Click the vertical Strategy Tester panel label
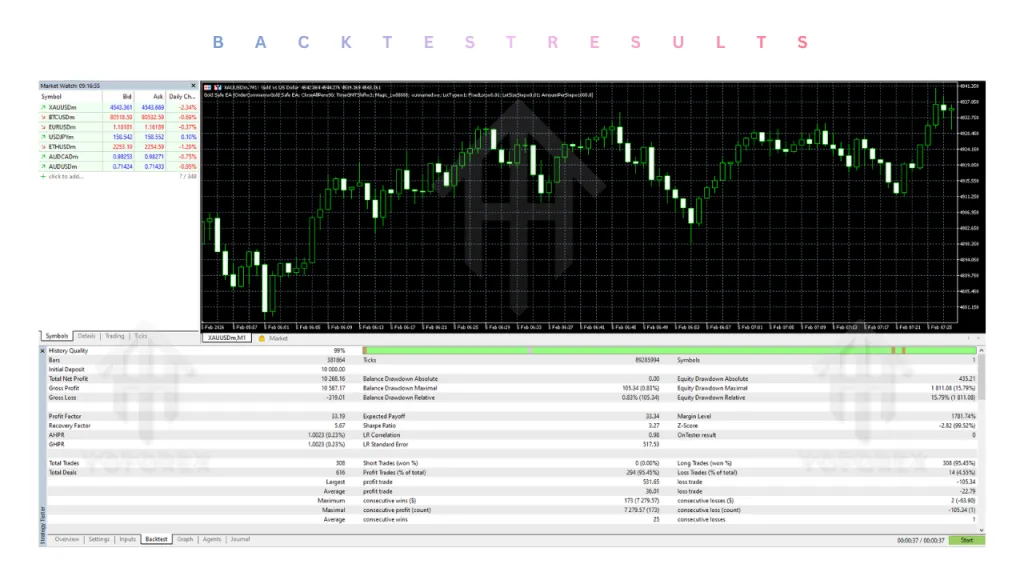The width and height of the screenshot is (1024, 576). click(43, 524)
